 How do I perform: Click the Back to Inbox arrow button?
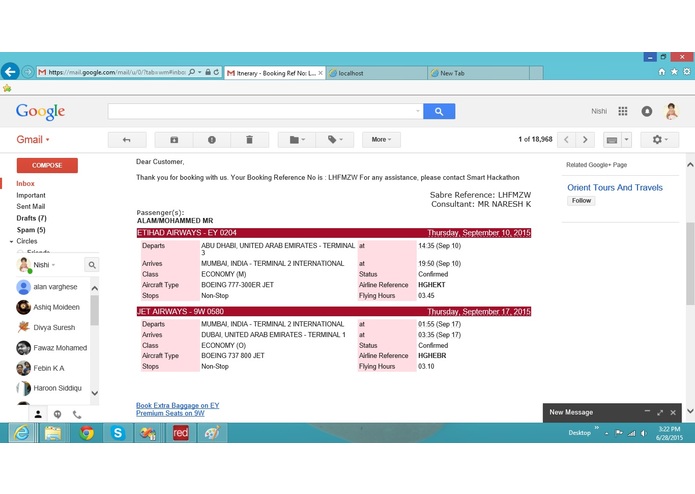tap(127, 140)
